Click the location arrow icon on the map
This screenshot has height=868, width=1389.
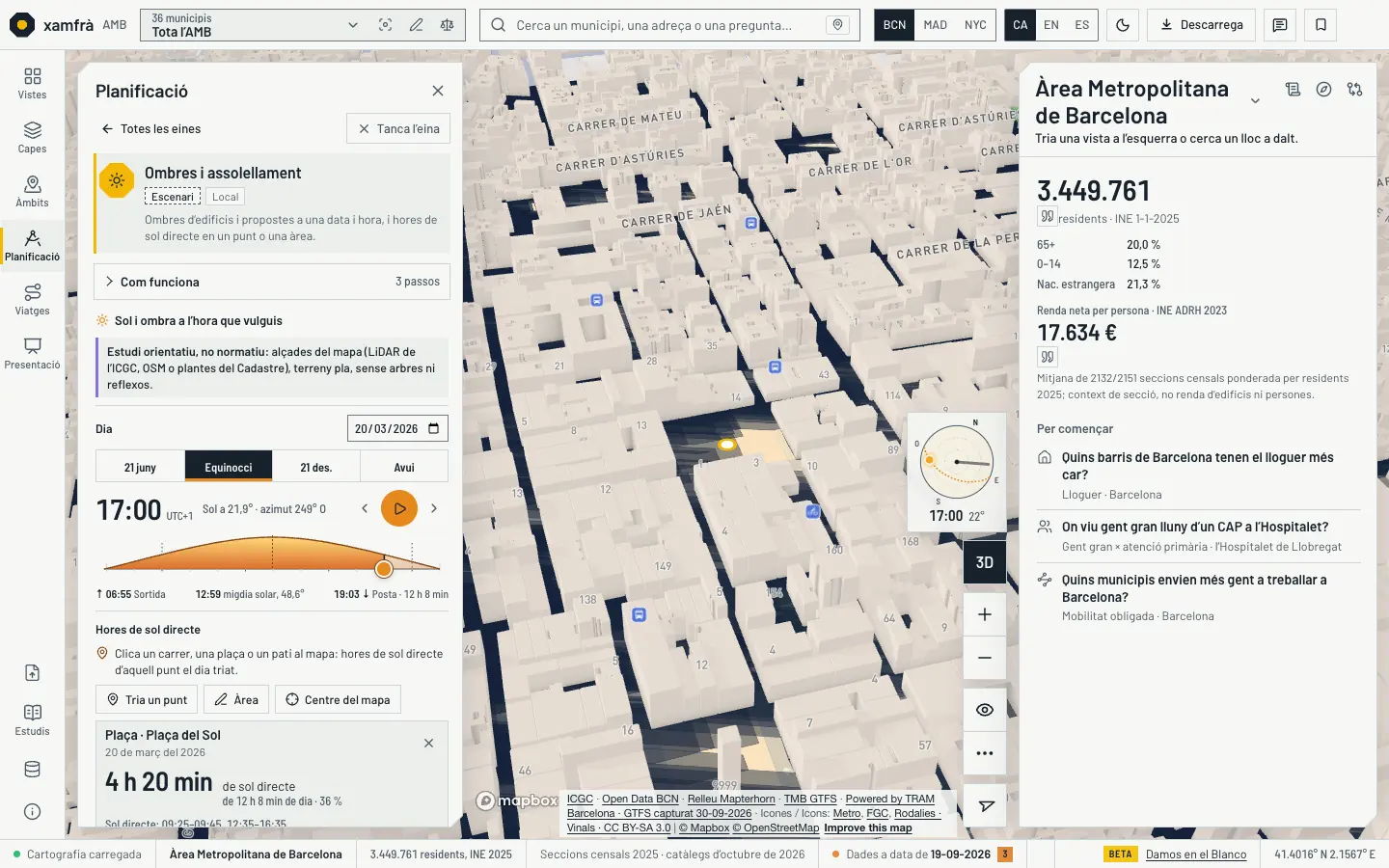(985, 806)
